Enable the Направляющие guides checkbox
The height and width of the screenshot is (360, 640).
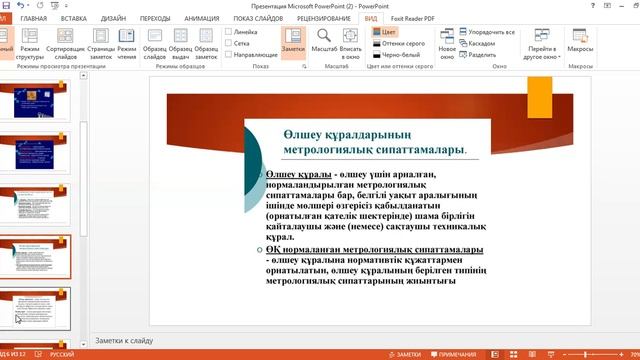[229, 54]
